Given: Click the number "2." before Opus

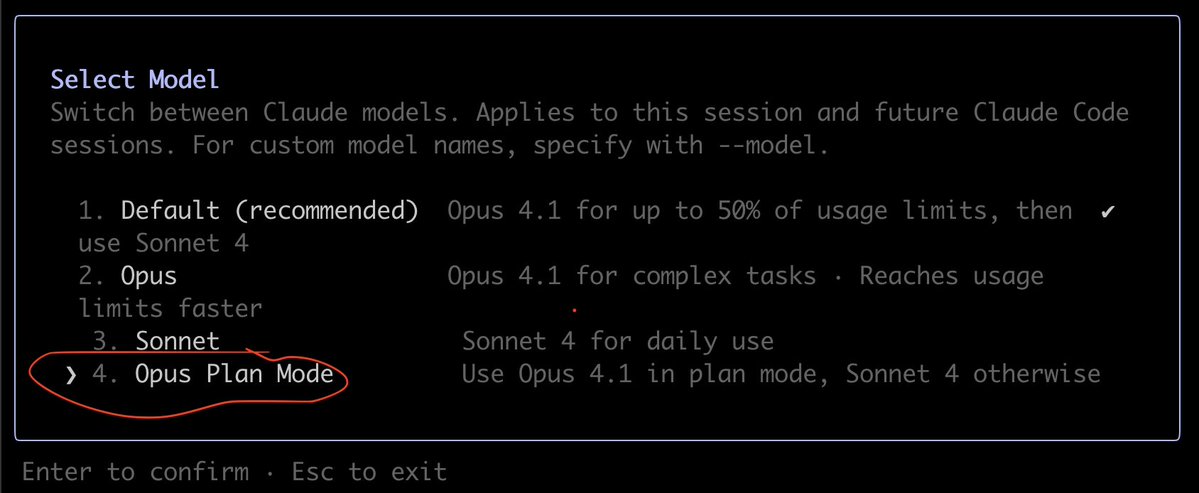Looking at the screenshot, I should [93, 275].
